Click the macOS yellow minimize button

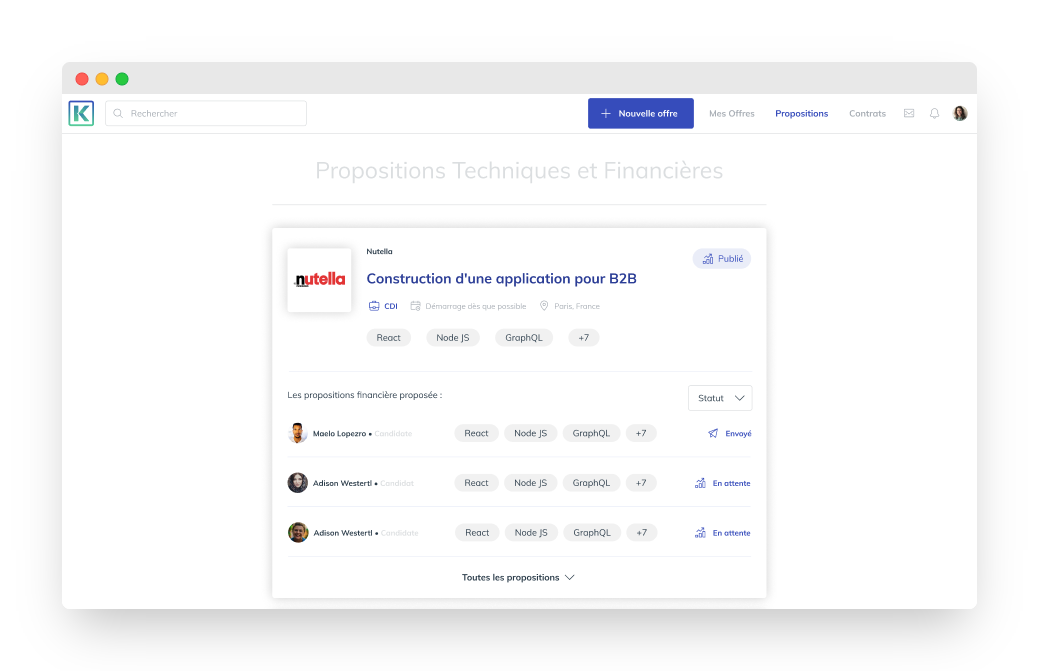(102, 79)
